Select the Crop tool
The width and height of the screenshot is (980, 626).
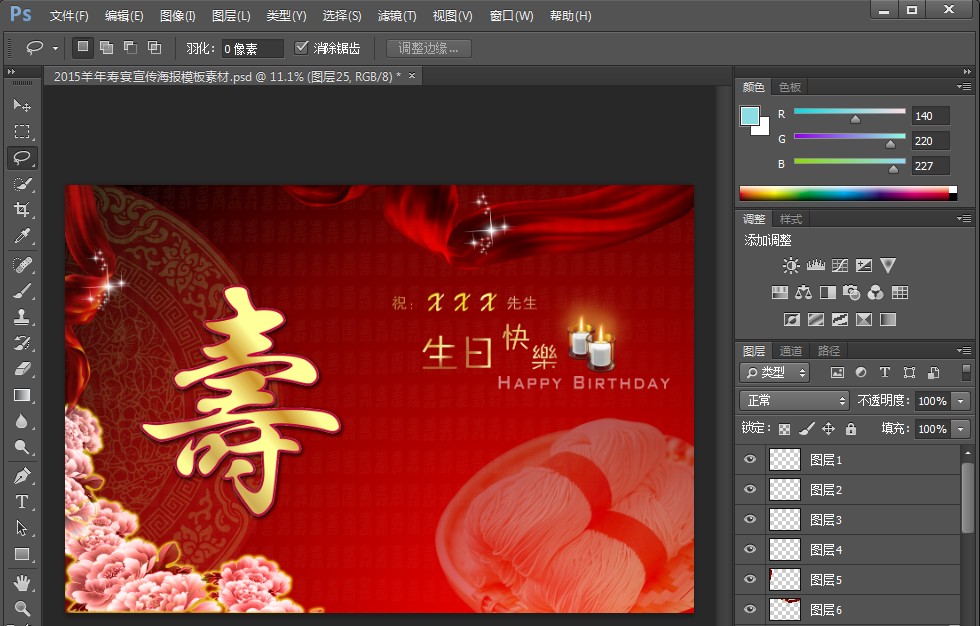(x=22, y=209)
